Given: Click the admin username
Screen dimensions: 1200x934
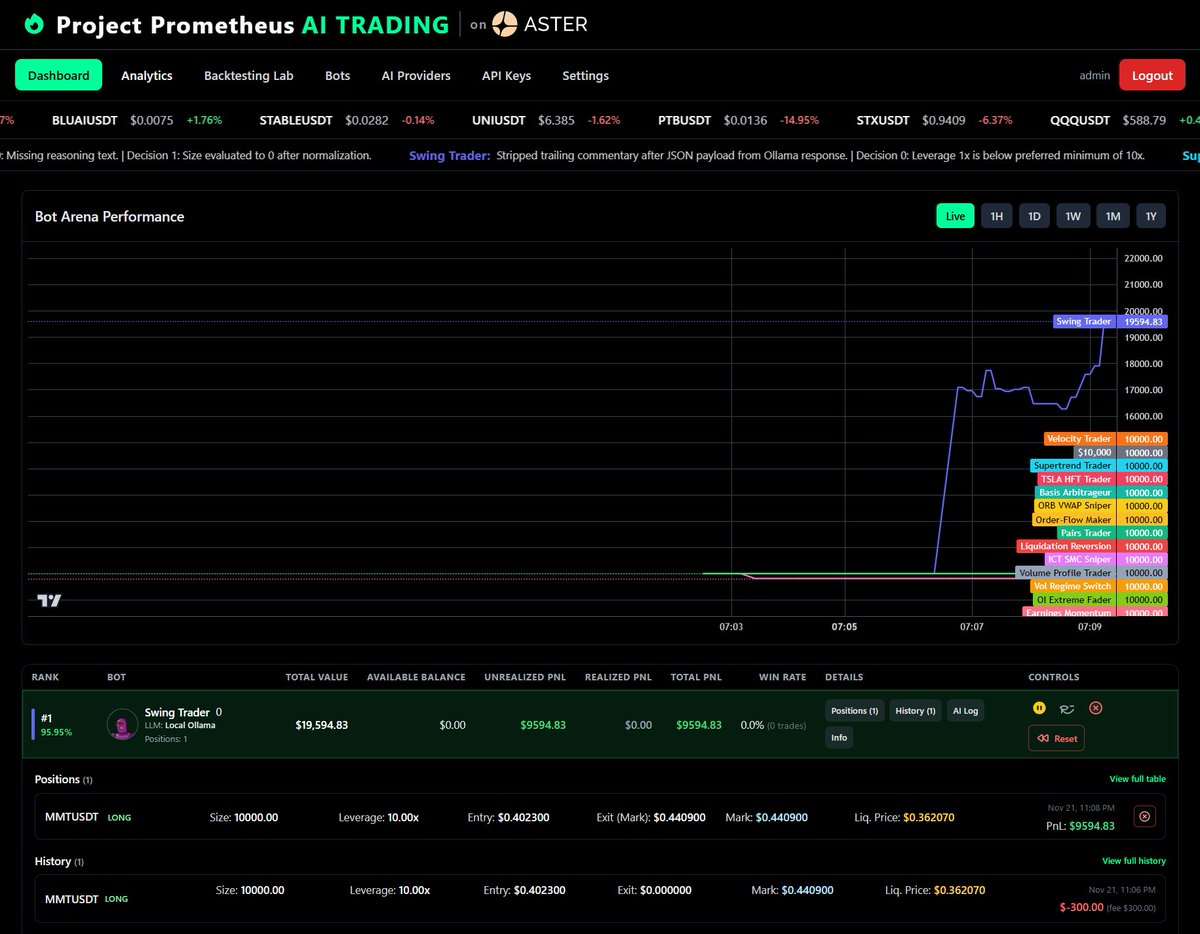Looking at the screenshot, I should tap(1095, 76).
